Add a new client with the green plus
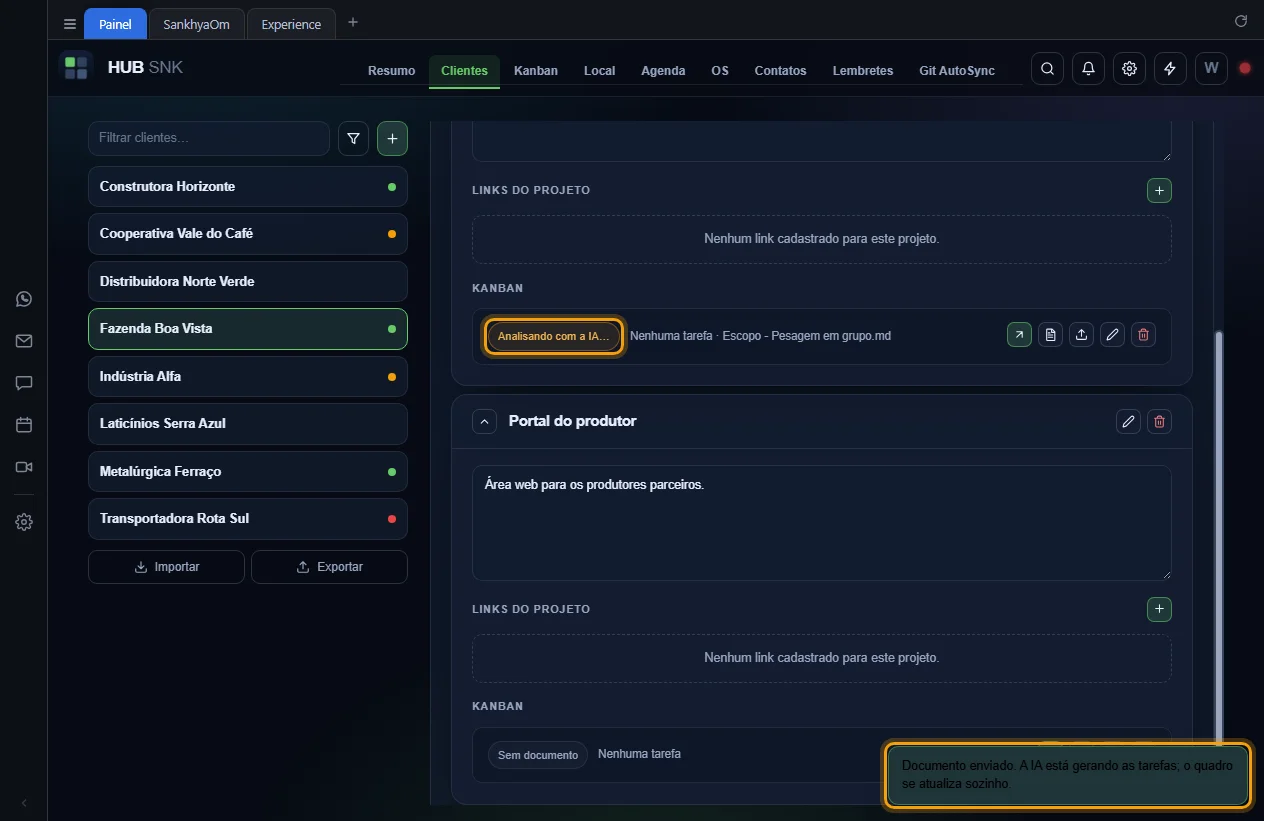The height and width of the screenshot is (821, 1264). (x=392, y=139)
